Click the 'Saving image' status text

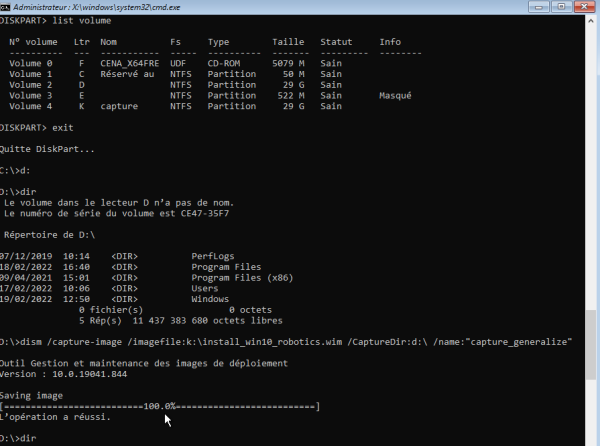coord(31,396)
